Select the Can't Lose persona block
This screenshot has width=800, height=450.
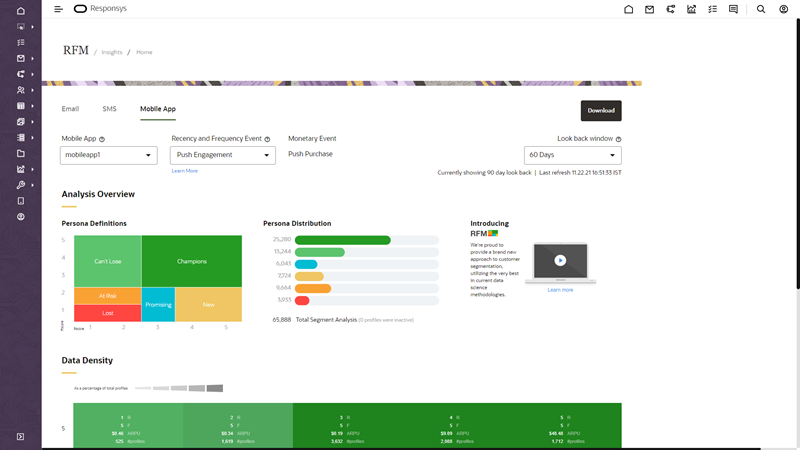[108, 261]
